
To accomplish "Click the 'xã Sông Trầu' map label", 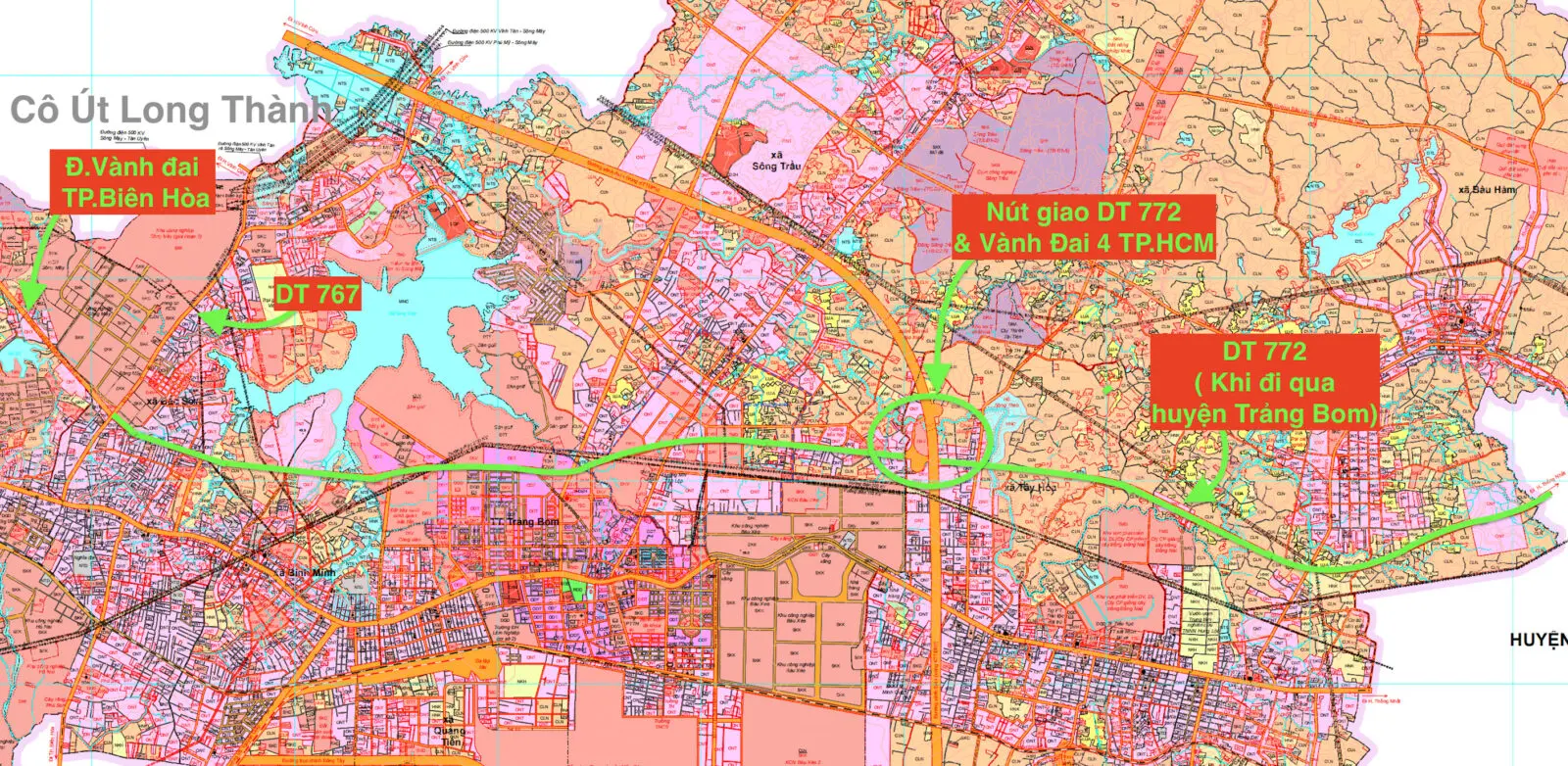I will coord(776,161).
